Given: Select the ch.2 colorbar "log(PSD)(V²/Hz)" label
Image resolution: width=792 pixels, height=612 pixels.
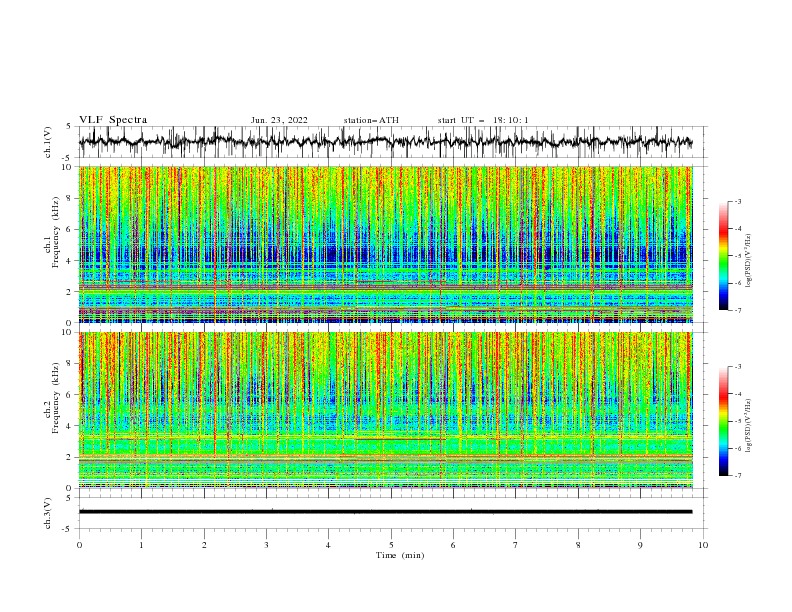Looking at the screenshot, I should tap(749, 426).
